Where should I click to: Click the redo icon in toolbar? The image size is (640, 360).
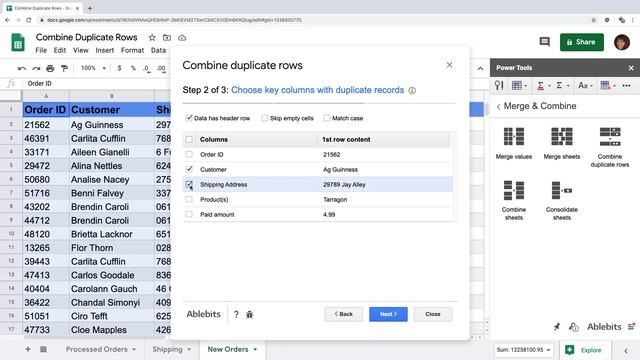(36, 68)
